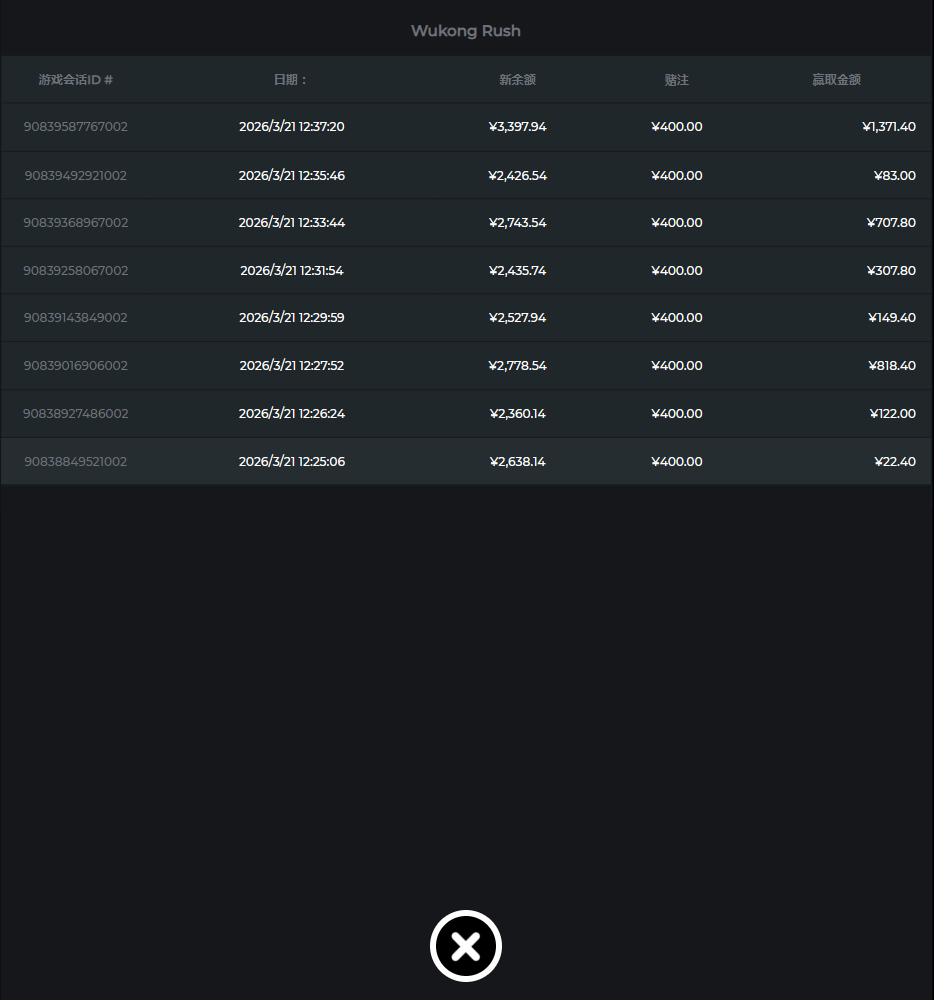
Task: Select session ID 90838849521002
Action: point(76,462)
